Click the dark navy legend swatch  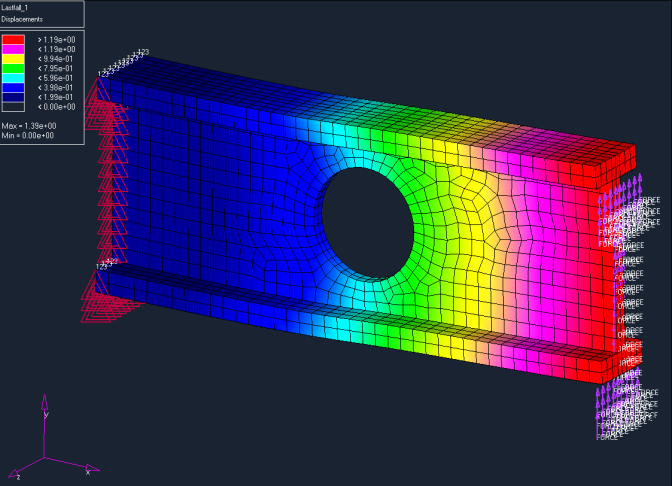point(13,97)
